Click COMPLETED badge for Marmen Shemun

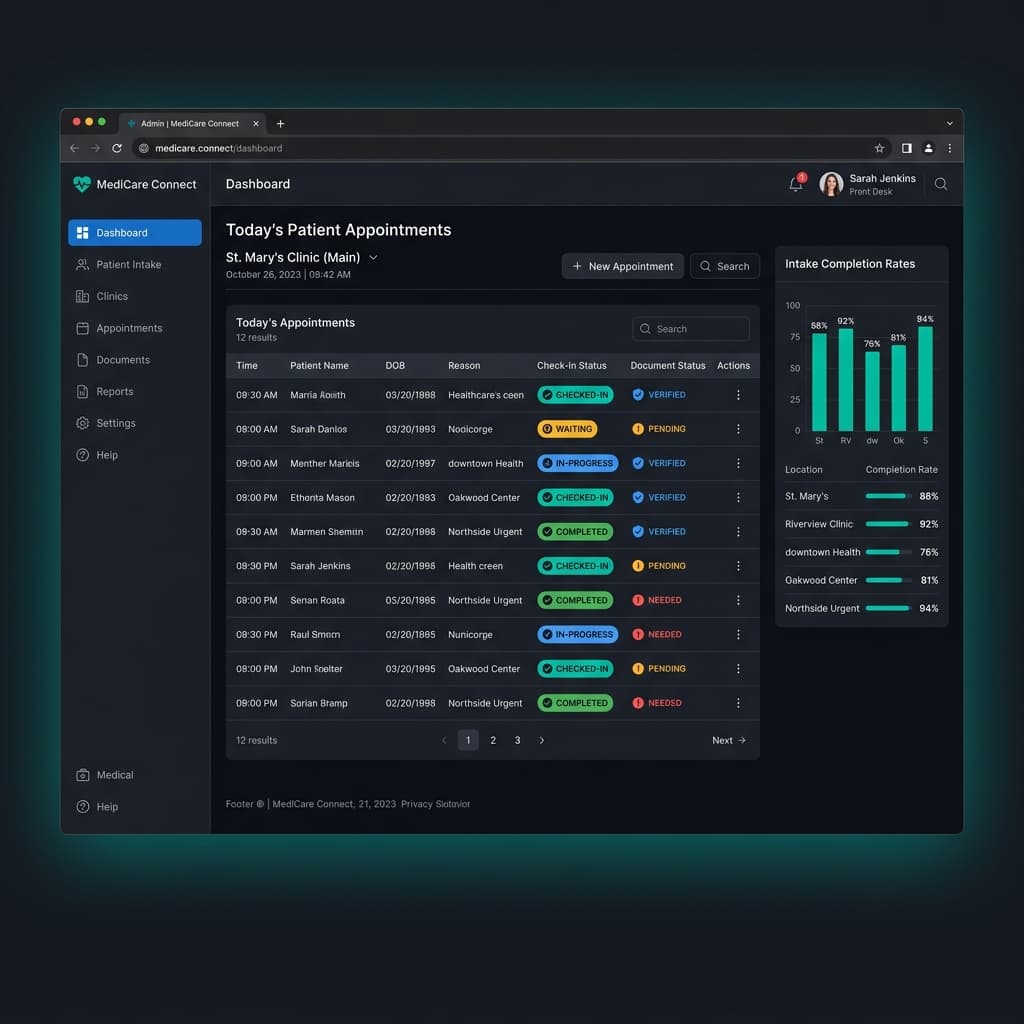point(575,532)
